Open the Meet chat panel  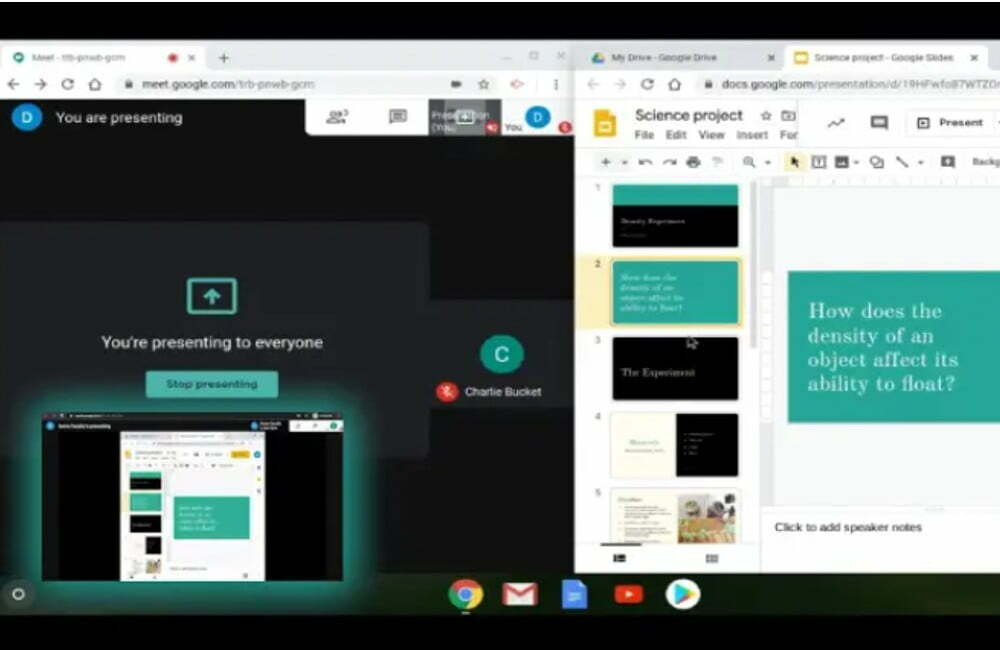pos(397,117)
